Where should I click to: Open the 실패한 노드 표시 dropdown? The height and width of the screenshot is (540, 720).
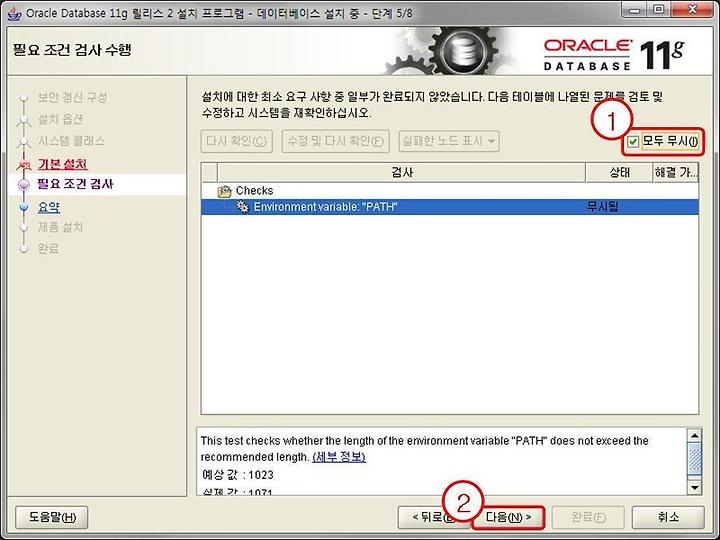(x=449, y=141)
